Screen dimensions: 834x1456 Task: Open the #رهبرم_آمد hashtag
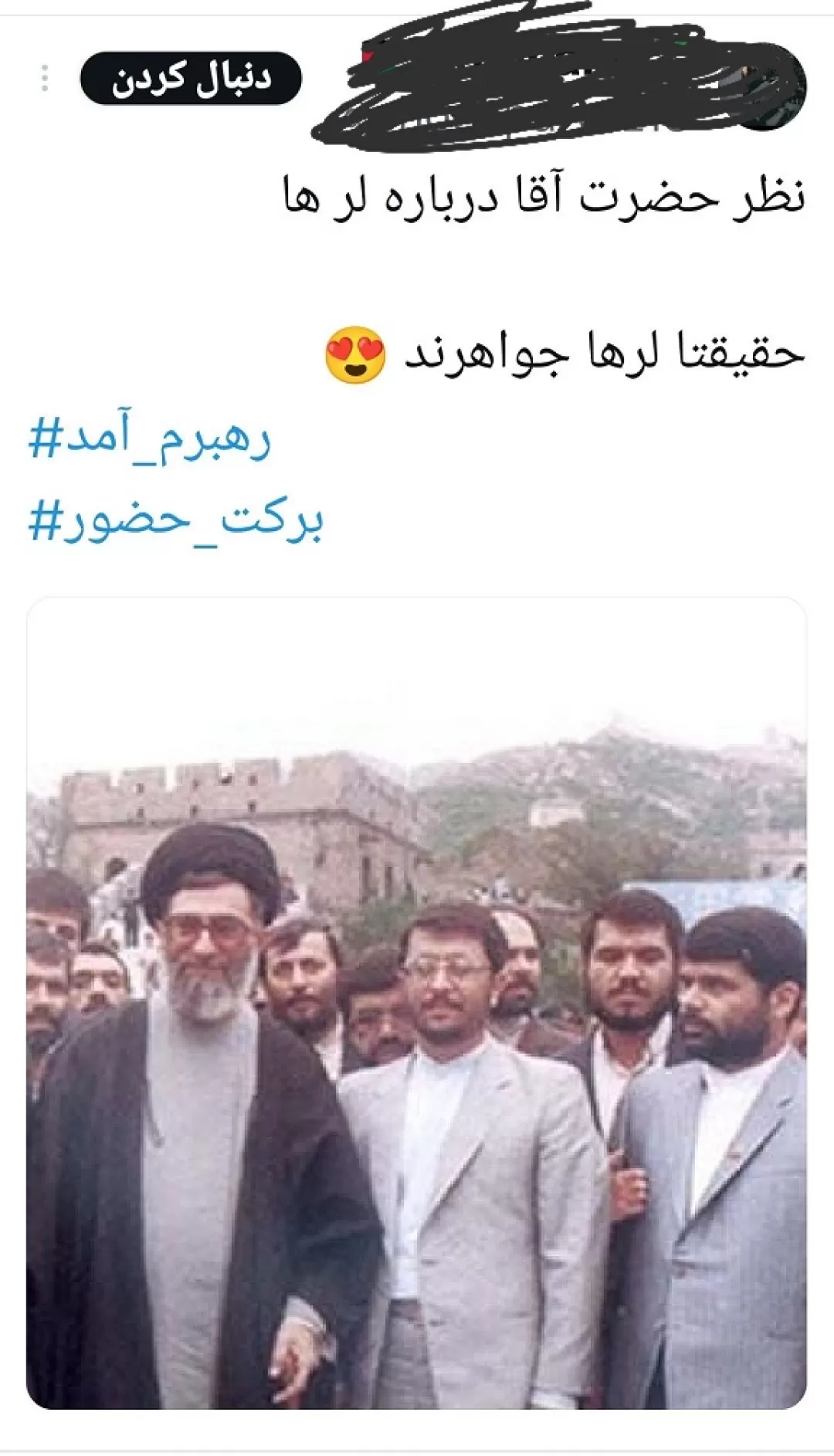coord(150,439)
